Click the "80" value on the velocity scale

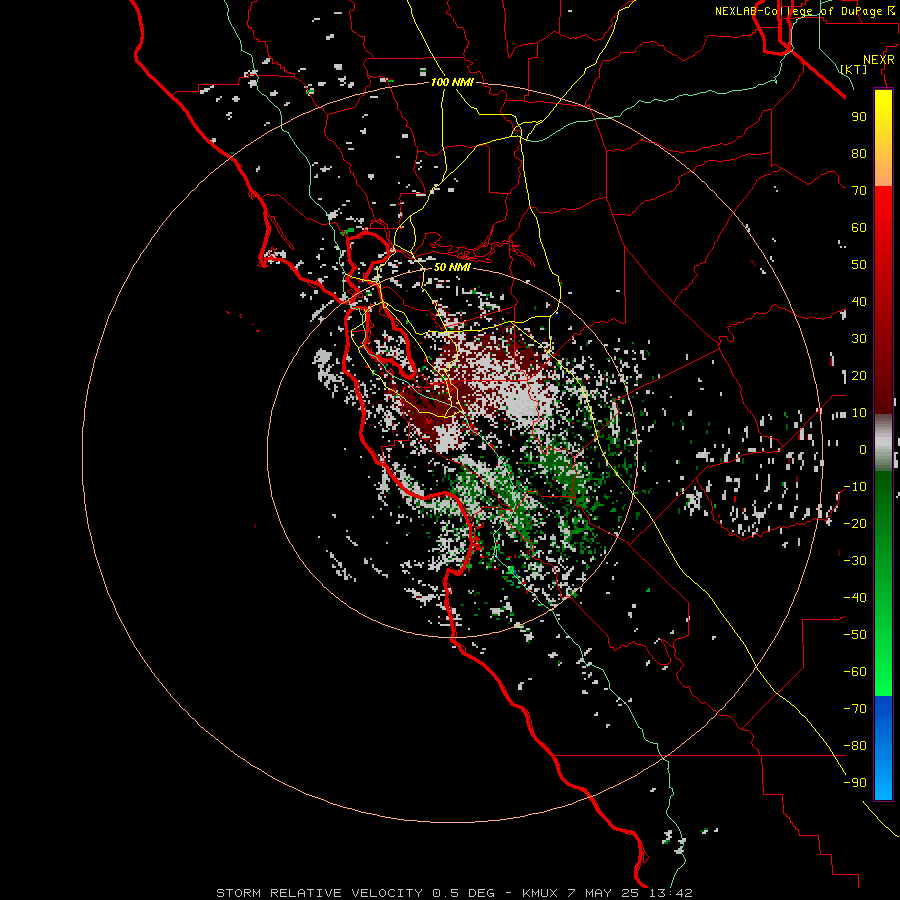[859, 154]
